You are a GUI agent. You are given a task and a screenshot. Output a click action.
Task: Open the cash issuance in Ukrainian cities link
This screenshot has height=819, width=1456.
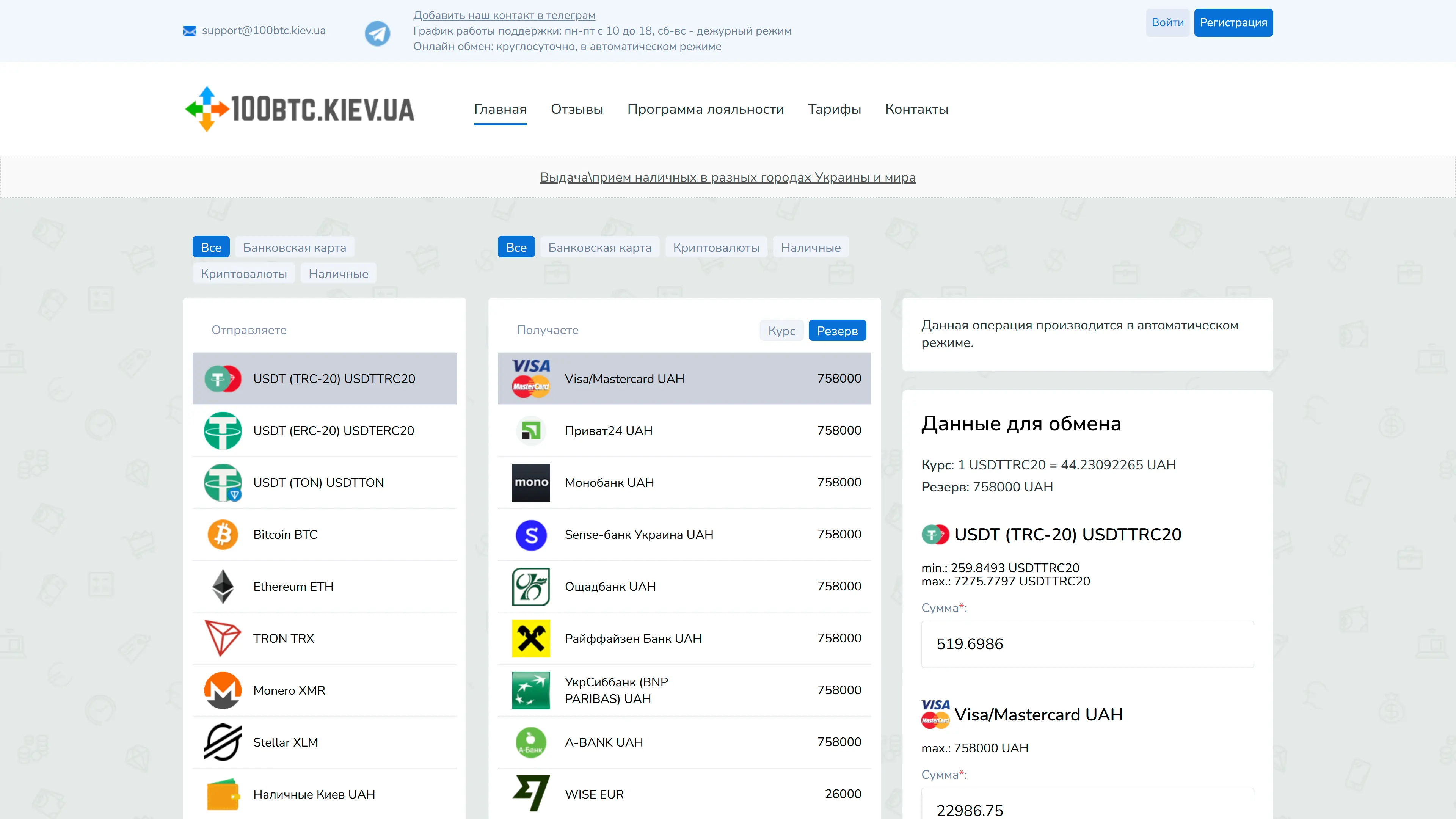[x=728, y=177]
